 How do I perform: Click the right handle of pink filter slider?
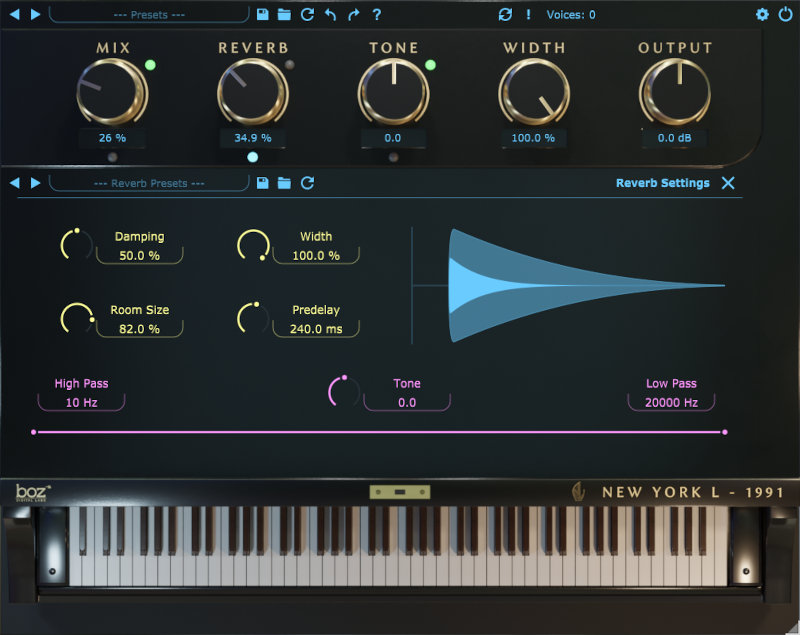pyautogui.click(x=724, y=432)
